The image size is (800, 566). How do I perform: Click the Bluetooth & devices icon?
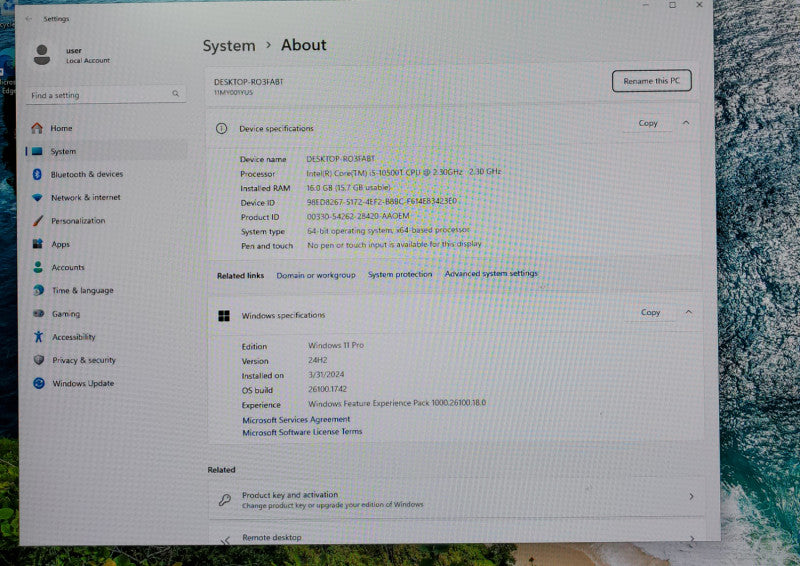37,174
